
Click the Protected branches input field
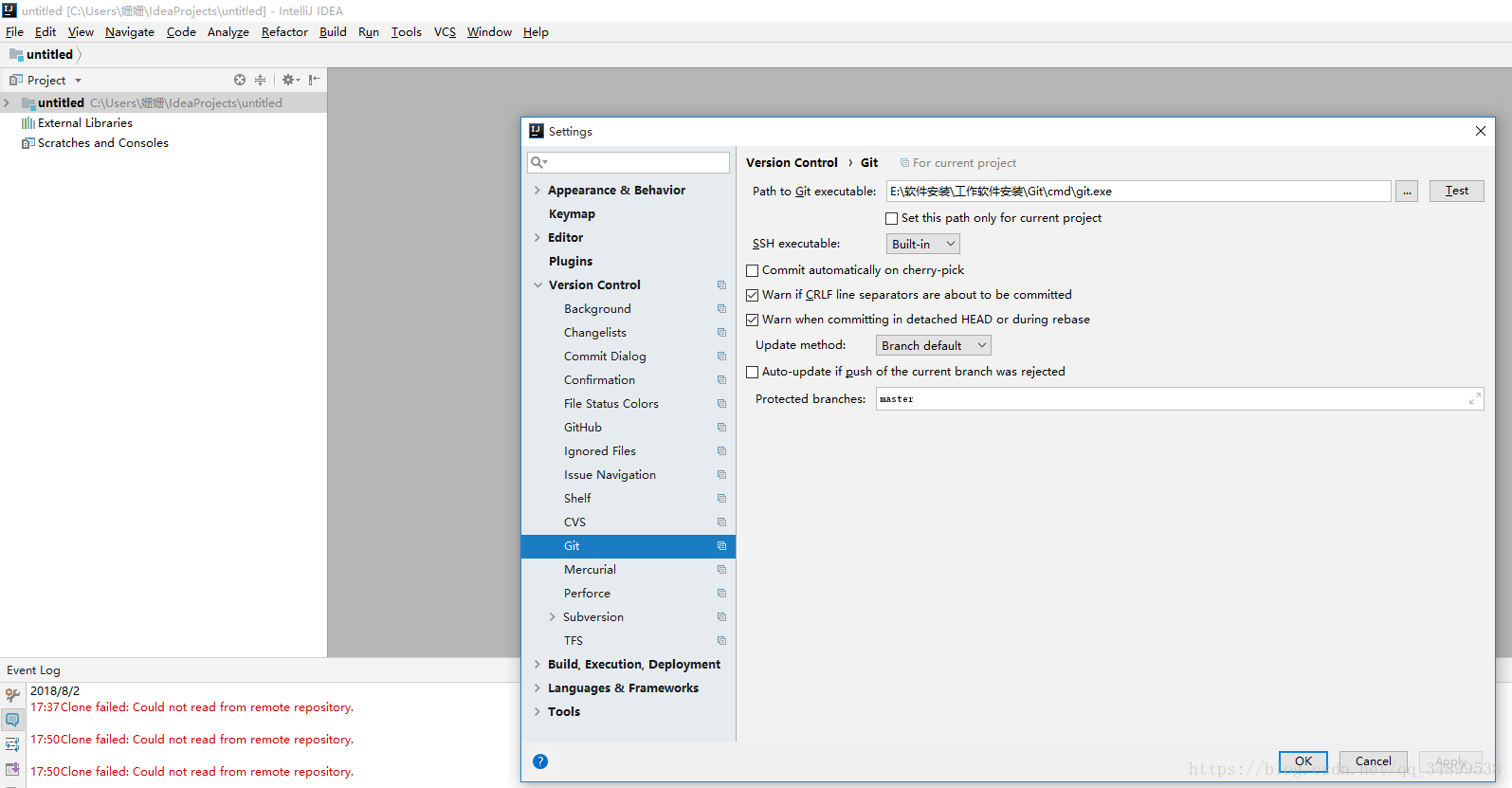[x=1179, y=399]
